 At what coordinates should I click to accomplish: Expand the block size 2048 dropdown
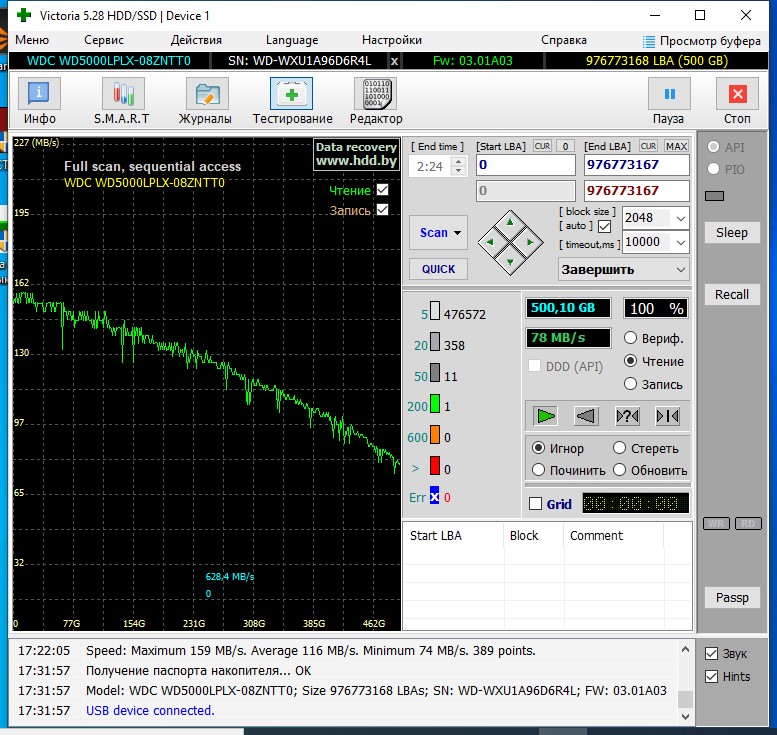(x=680, y=218)
